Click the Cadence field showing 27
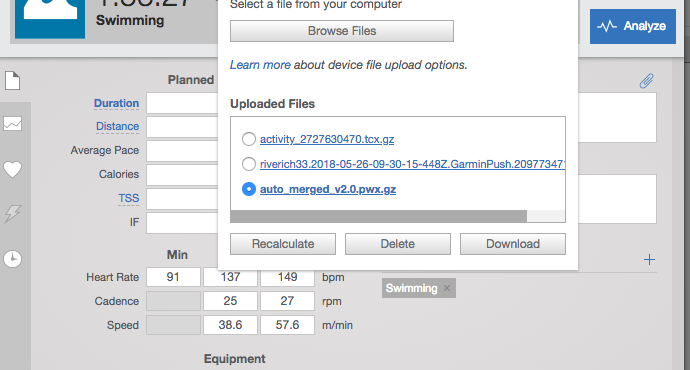Screen dimensions: 690x370 pyautogui.click(x=287, y=301)
